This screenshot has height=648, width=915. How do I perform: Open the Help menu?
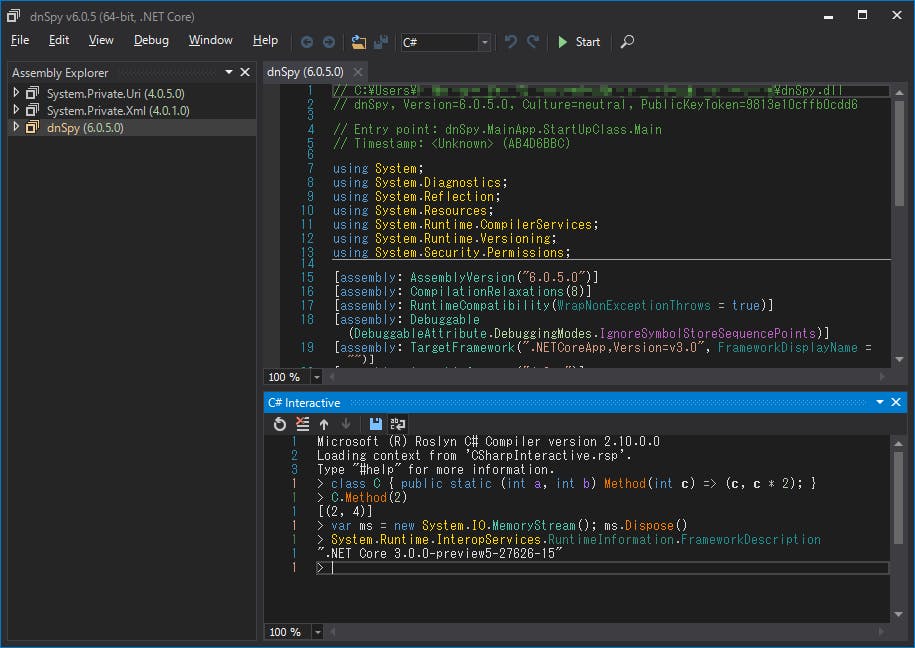pos(265,40)
